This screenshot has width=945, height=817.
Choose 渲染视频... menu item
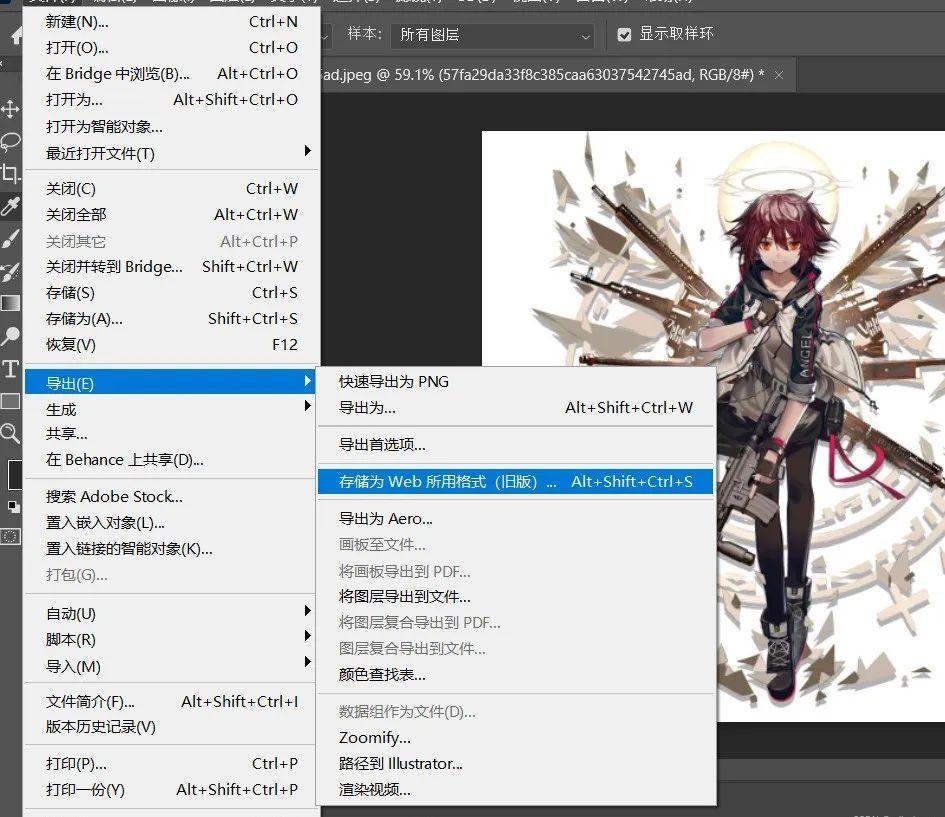point(516,789)
